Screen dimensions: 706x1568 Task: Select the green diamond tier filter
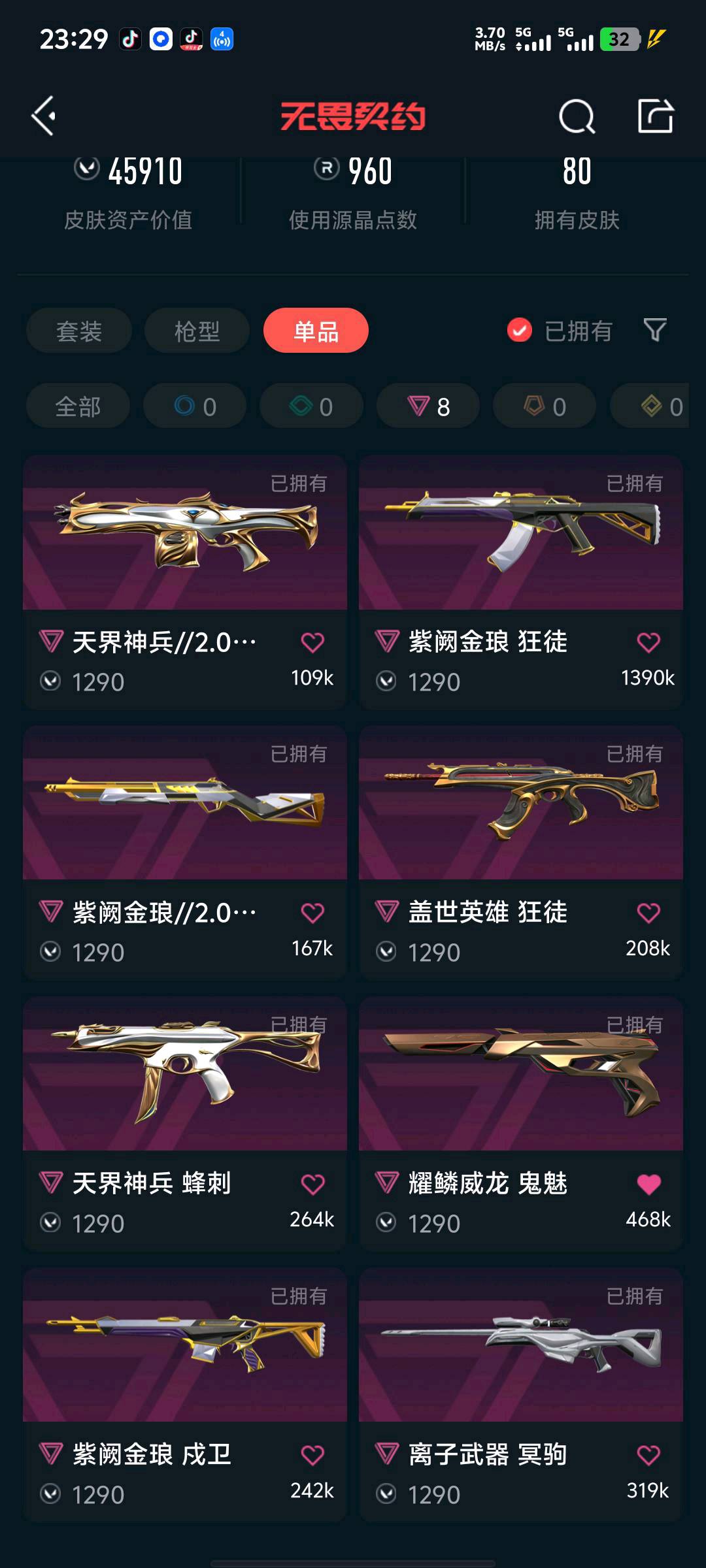(x=311, y=406)
